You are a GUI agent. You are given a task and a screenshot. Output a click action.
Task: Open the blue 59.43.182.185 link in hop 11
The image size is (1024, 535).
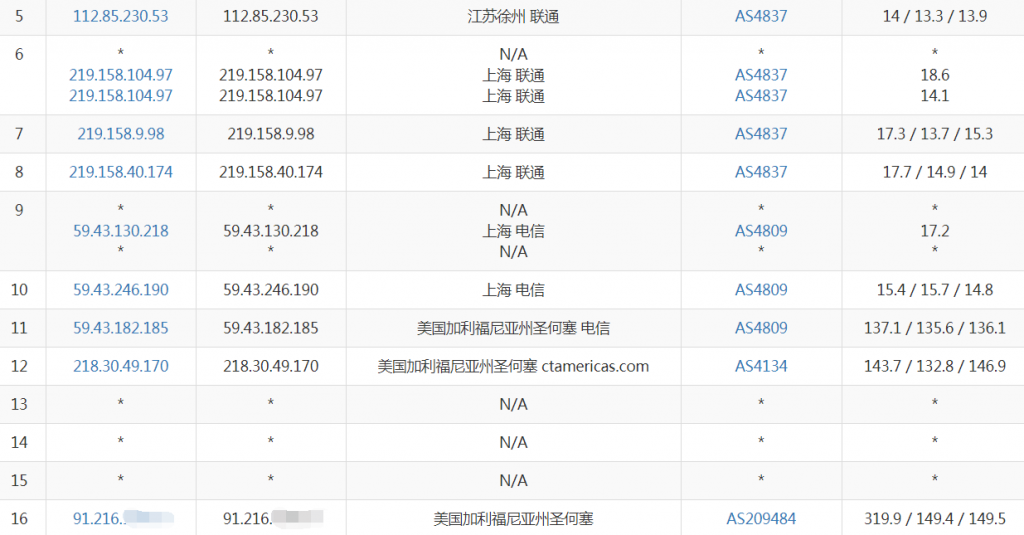(121, 328)
